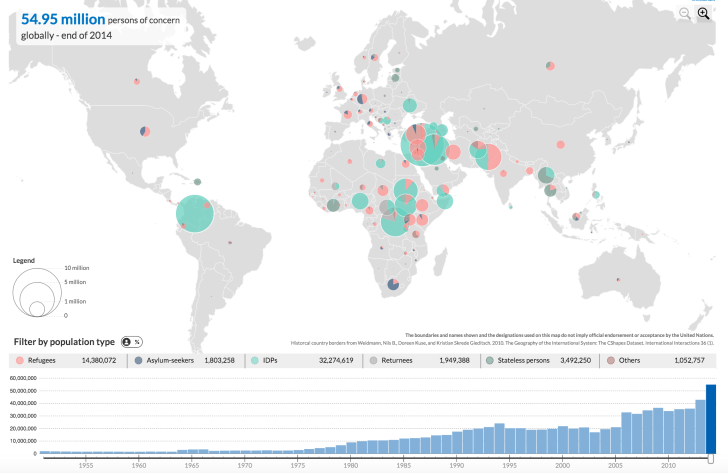Click the pie bubble over the United States

pyautogui.click(x=145, y=130)
